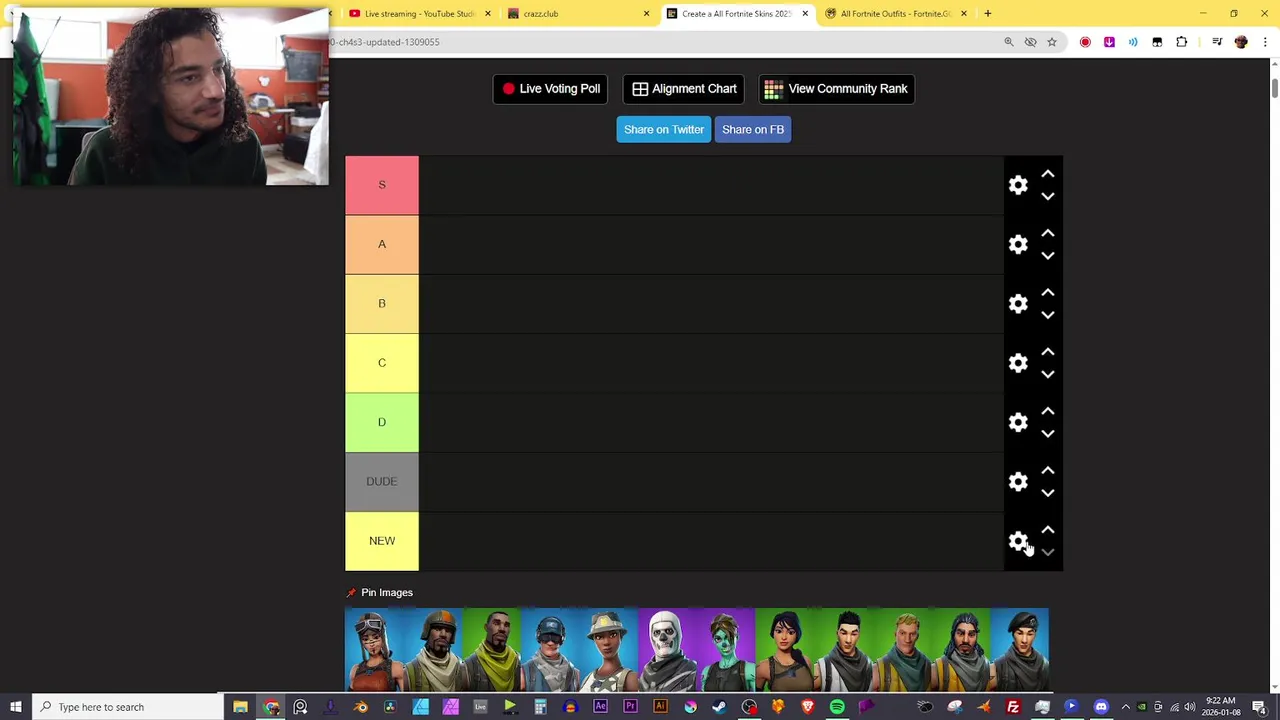This screenshot has height=720, width=1280.
Task: Open the browser extensions puzzle icon
Action: 1181,42
